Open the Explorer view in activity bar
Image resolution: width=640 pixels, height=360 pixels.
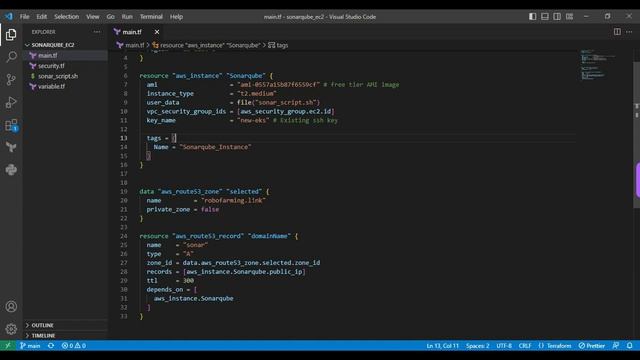point(11,35)
